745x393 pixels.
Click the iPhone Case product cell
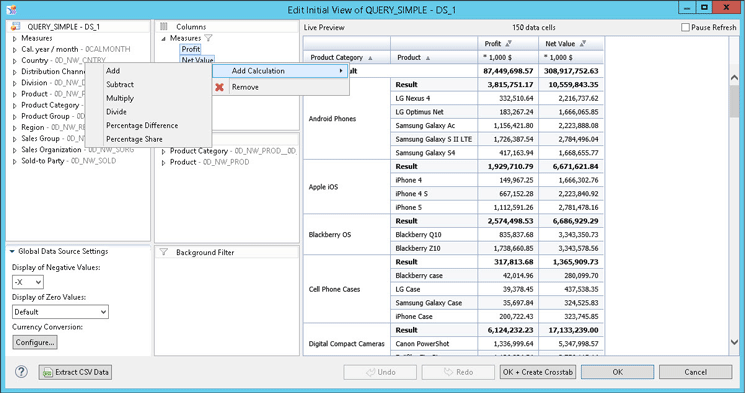tap(434, 316)
